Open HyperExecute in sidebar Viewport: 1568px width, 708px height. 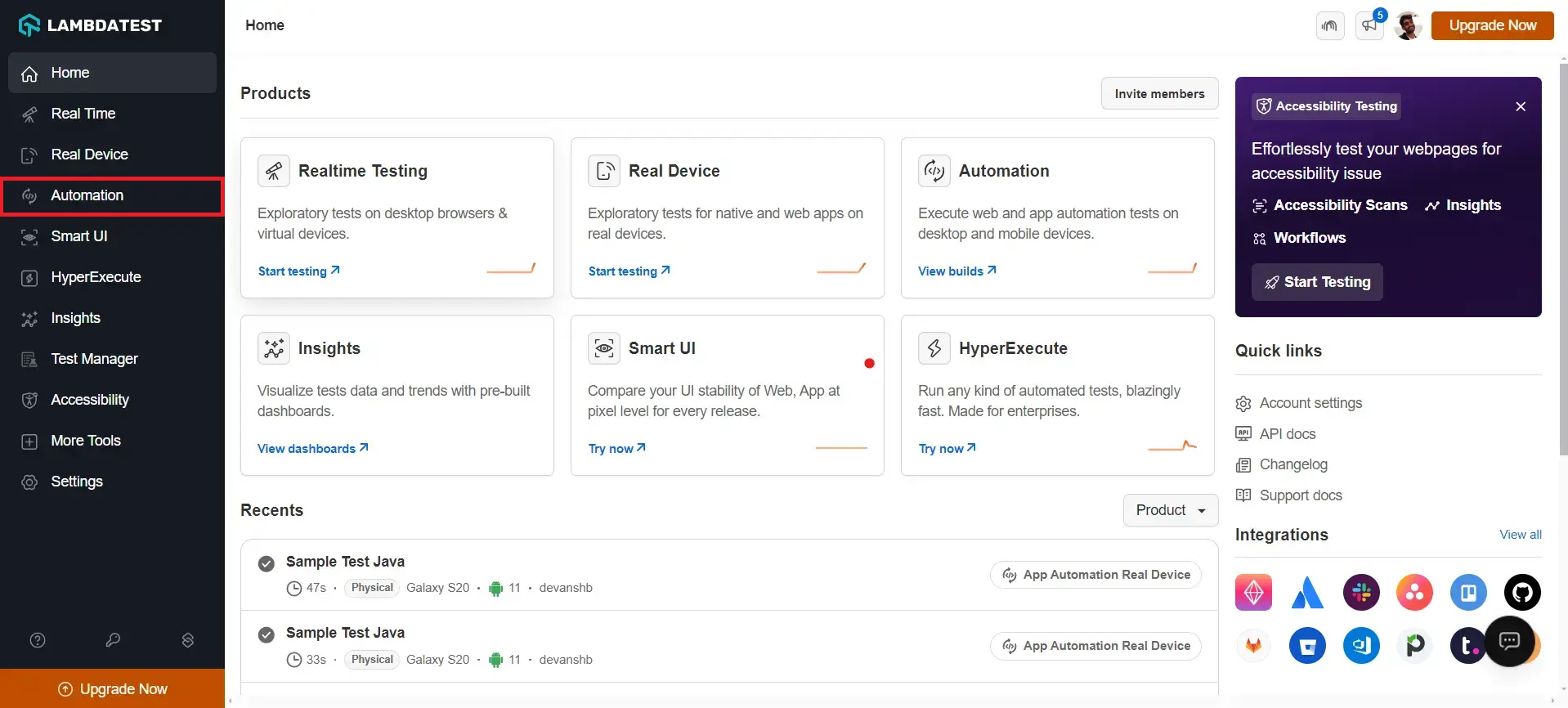click(113, 277)
